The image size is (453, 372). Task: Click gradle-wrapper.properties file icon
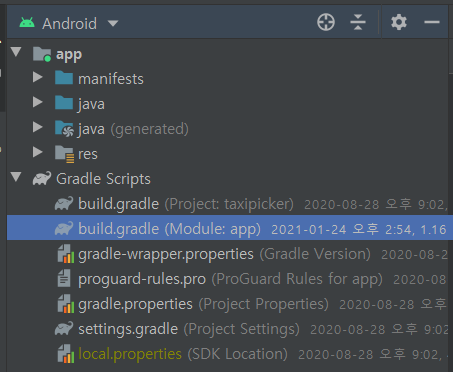click(x=65, y=254)
